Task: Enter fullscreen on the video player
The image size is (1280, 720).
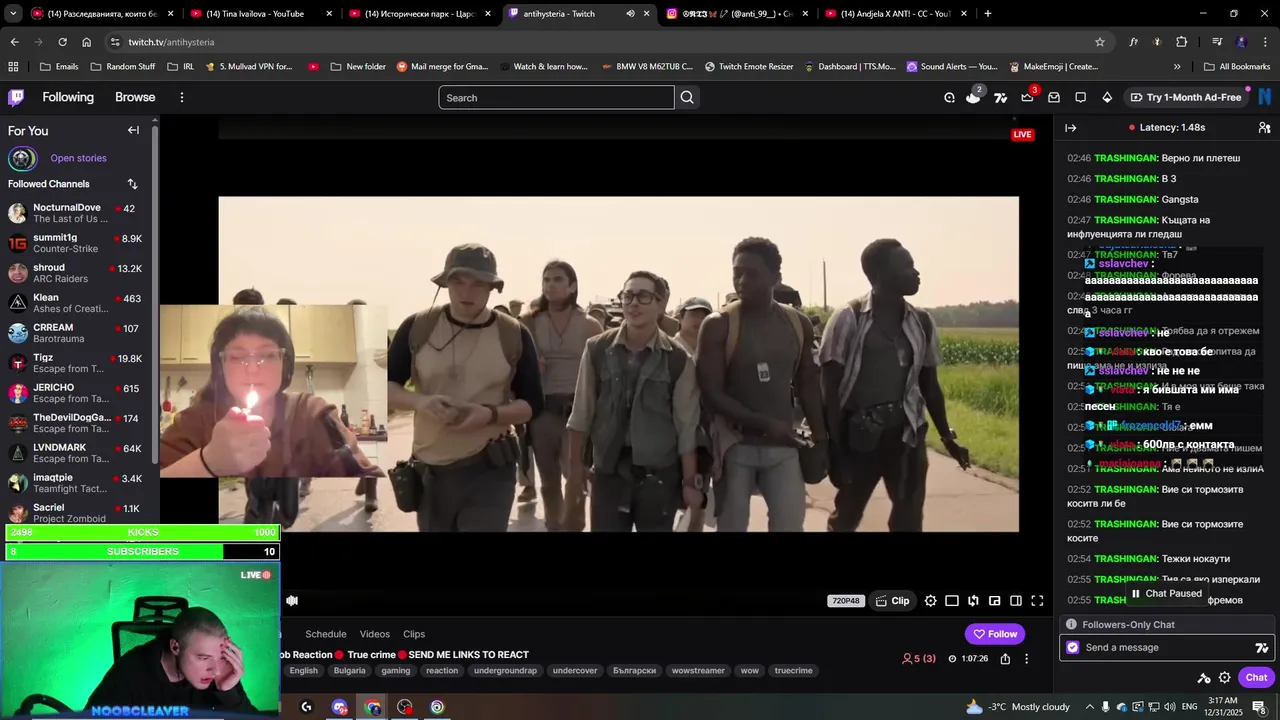Action: 1037,601
